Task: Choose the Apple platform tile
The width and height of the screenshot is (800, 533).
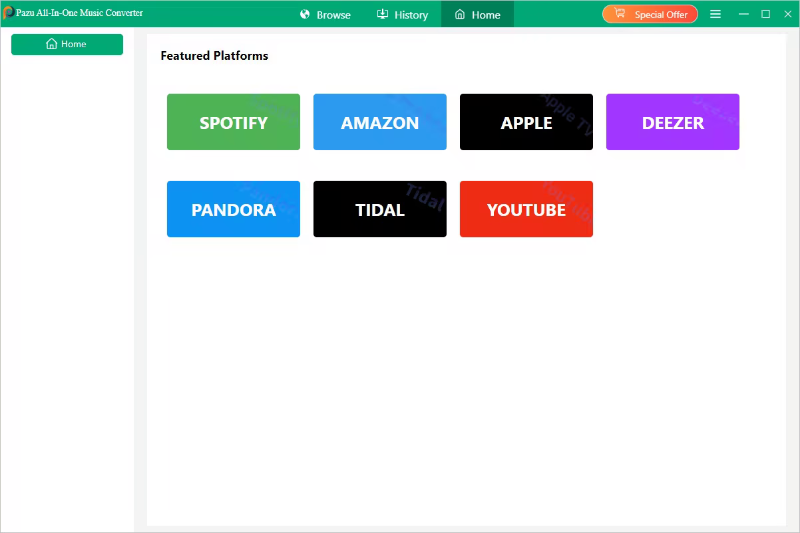Action: [x=526, y=122]
